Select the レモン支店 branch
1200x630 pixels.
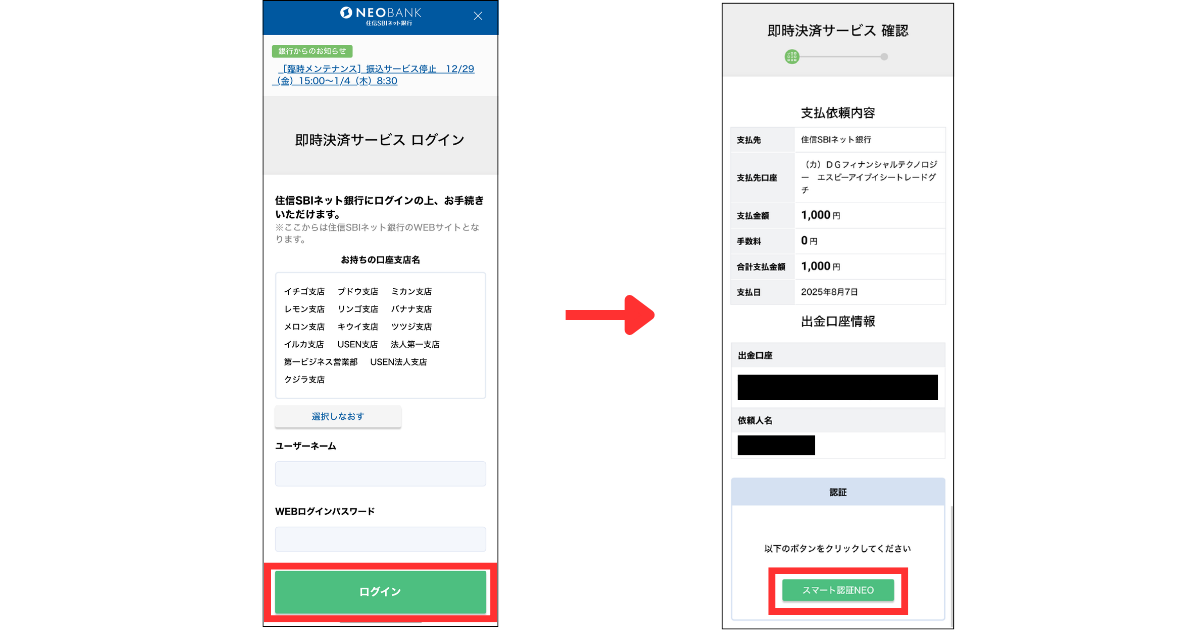[304, 309]
